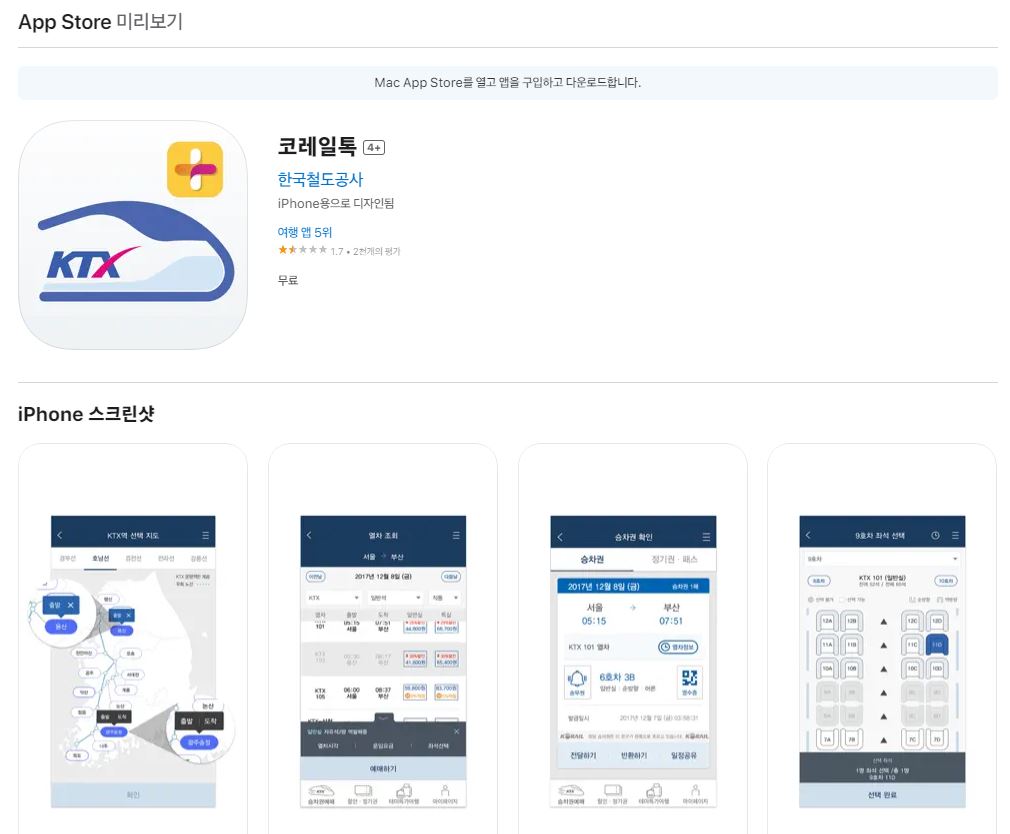Open the KTX train type dropdown
Image resolution: width=1010 pixels, height=834 pixels.
(333, 598)
